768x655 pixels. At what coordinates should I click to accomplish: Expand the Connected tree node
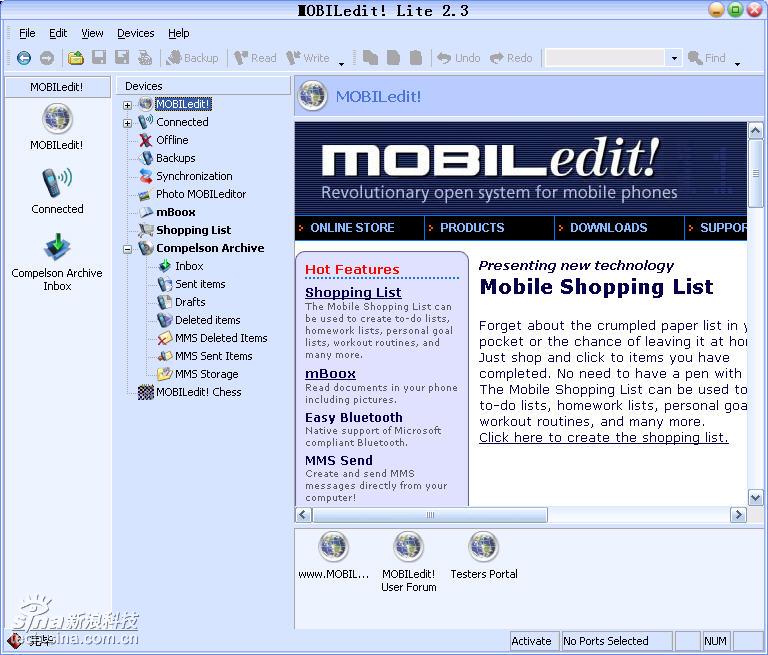[x=128, y=123]
